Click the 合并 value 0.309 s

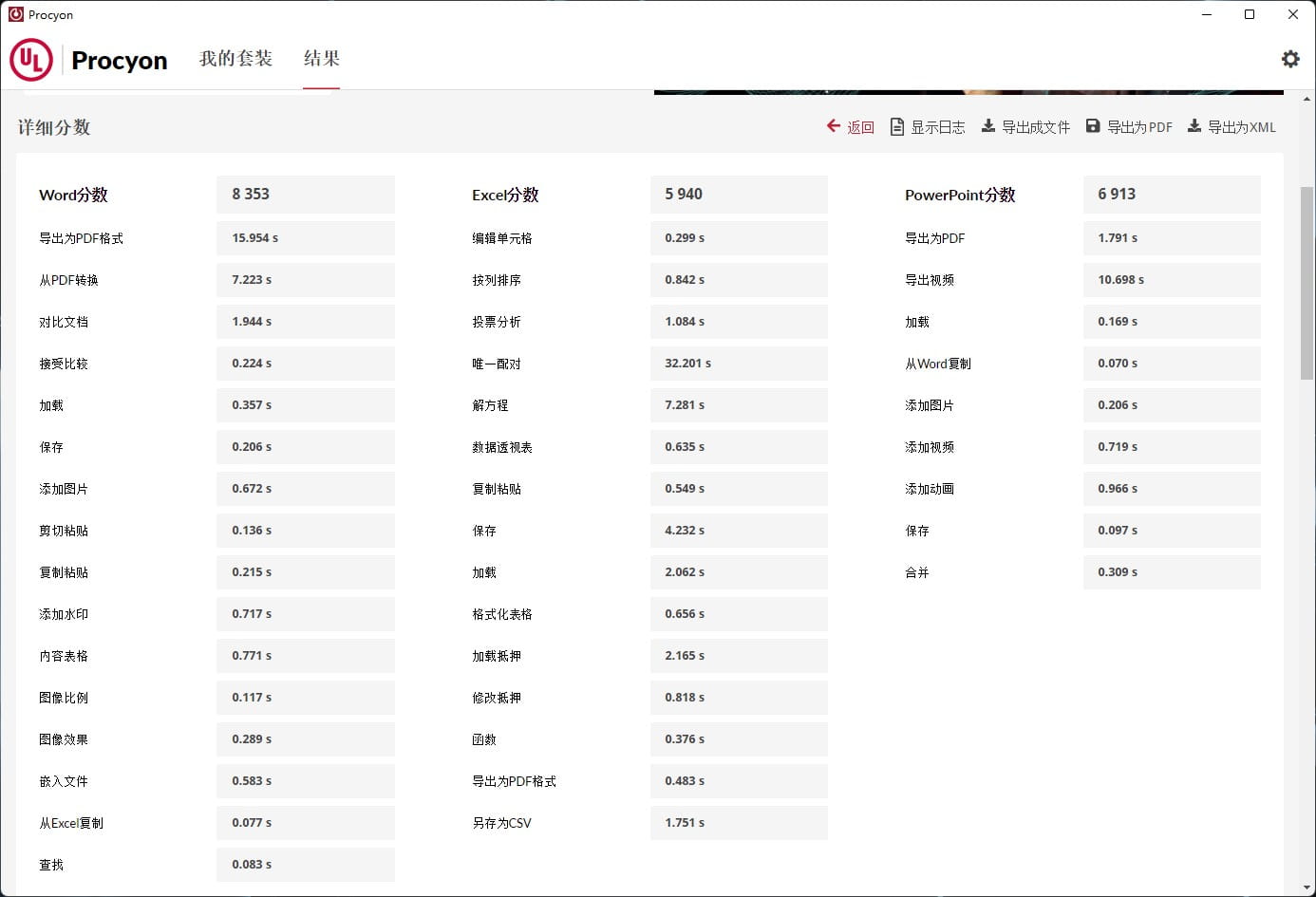click(x=1172, y=572)
